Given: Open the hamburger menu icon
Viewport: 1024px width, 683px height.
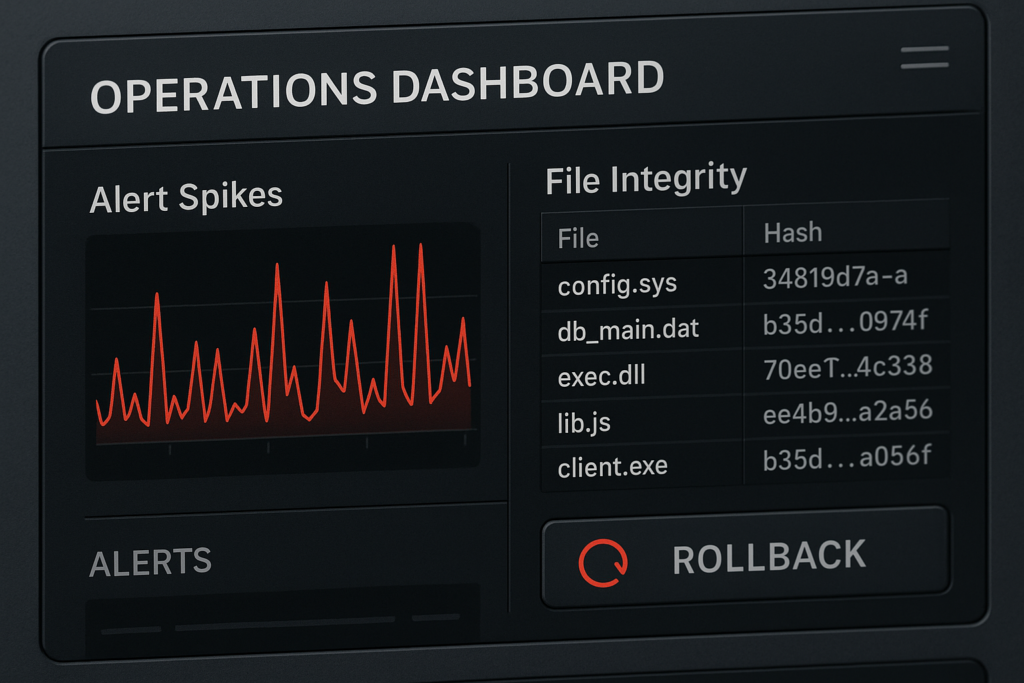Looking at the screenshot, I should coord(923,57).
